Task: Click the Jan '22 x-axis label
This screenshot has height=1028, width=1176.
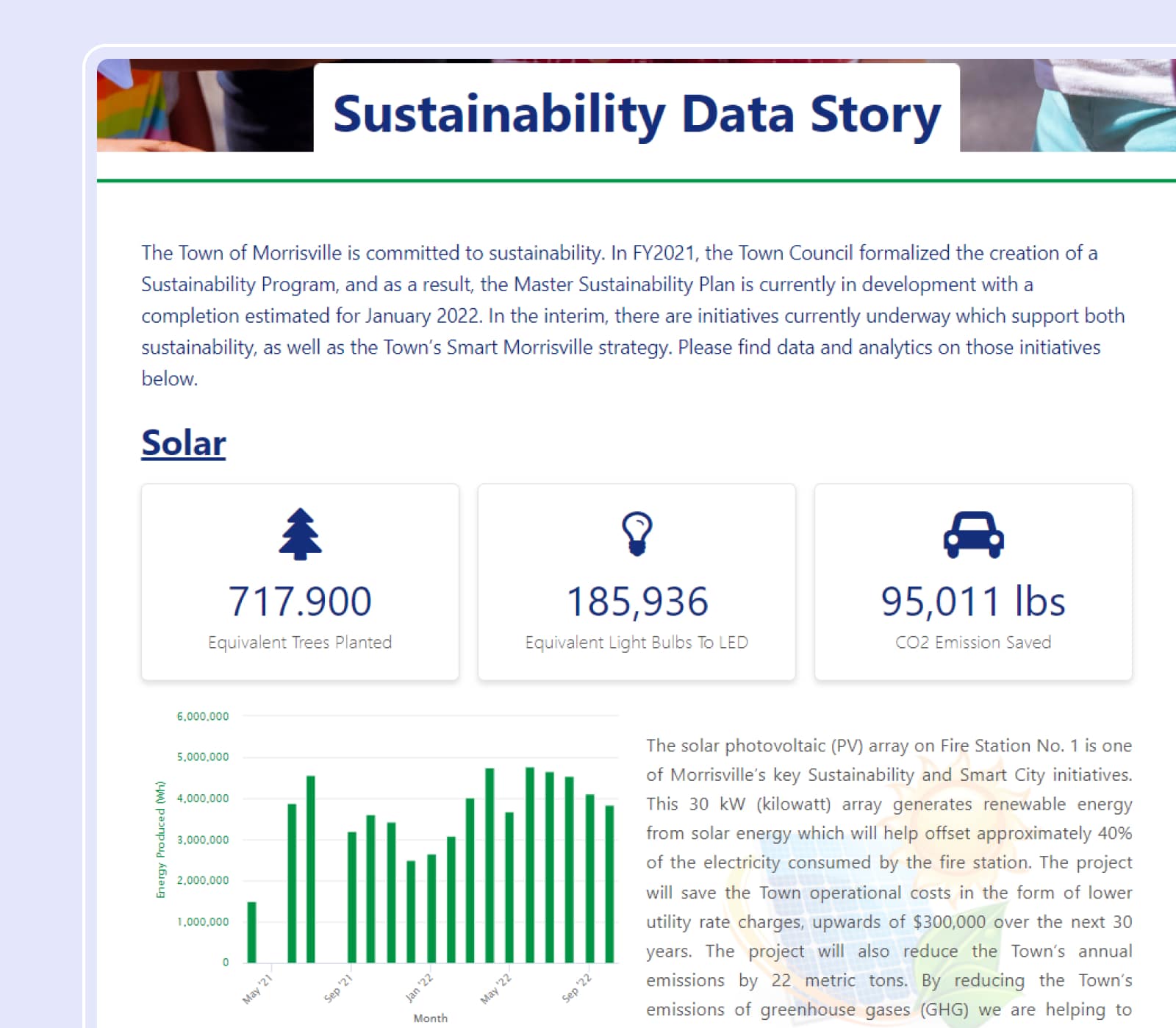Action: click(x=420, y=989)
